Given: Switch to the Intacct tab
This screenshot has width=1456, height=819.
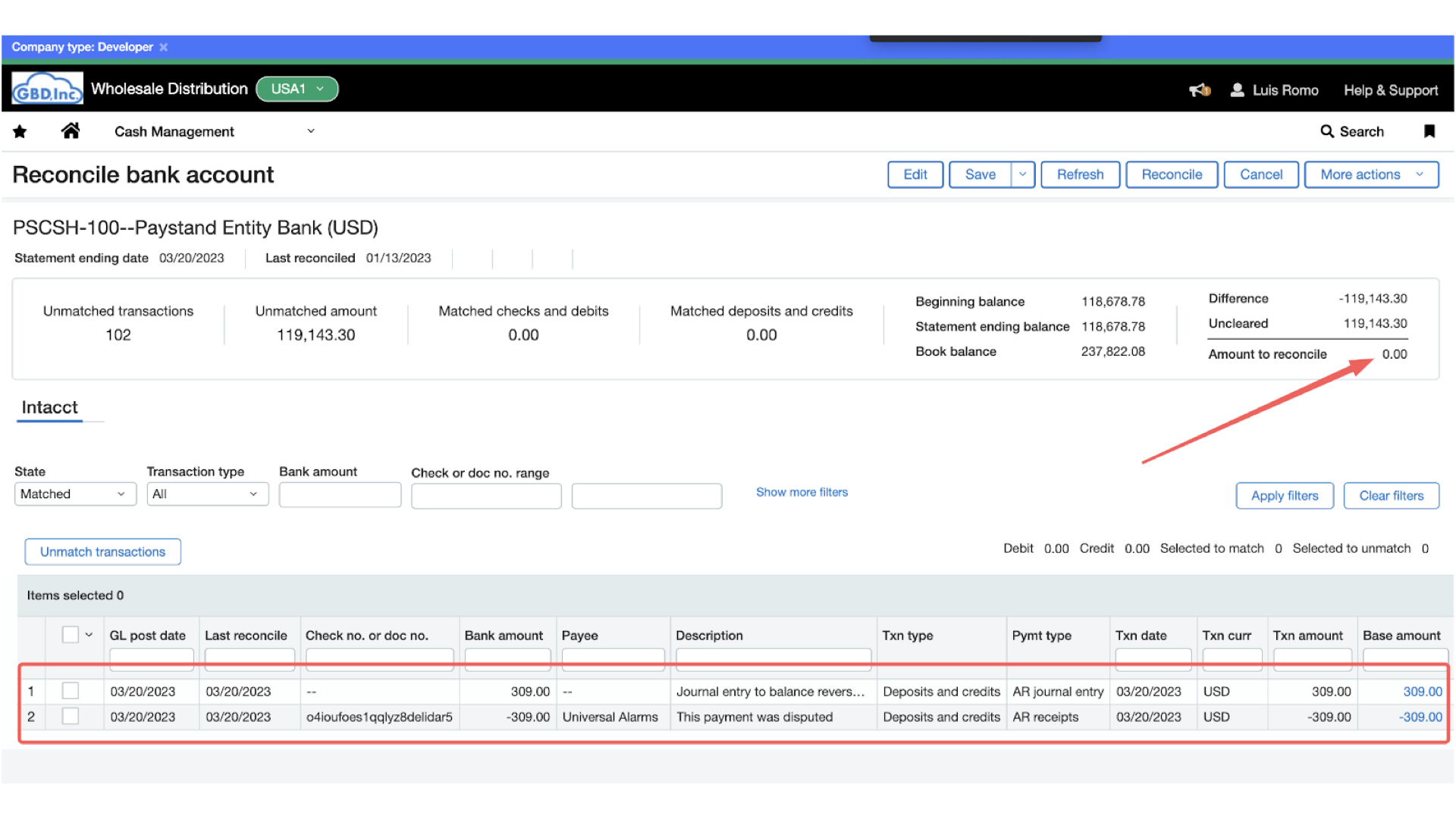Looking at the screenshot, I should 49,407.
